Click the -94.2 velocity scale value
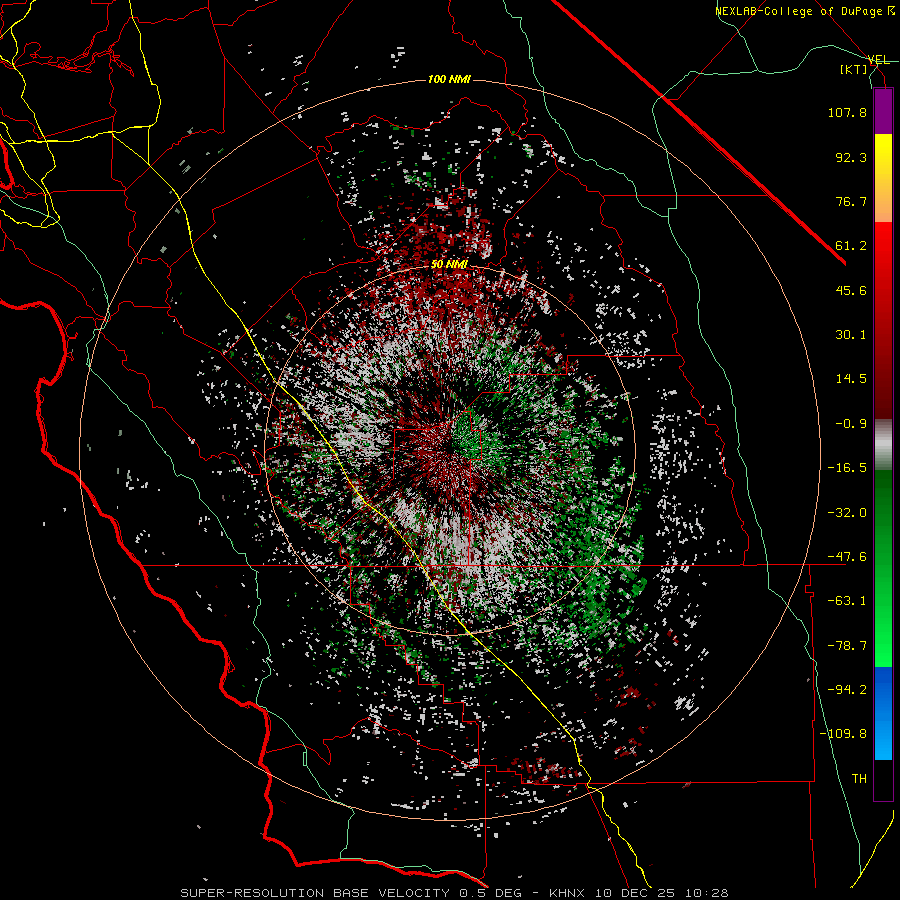 (x=847, y=690)
